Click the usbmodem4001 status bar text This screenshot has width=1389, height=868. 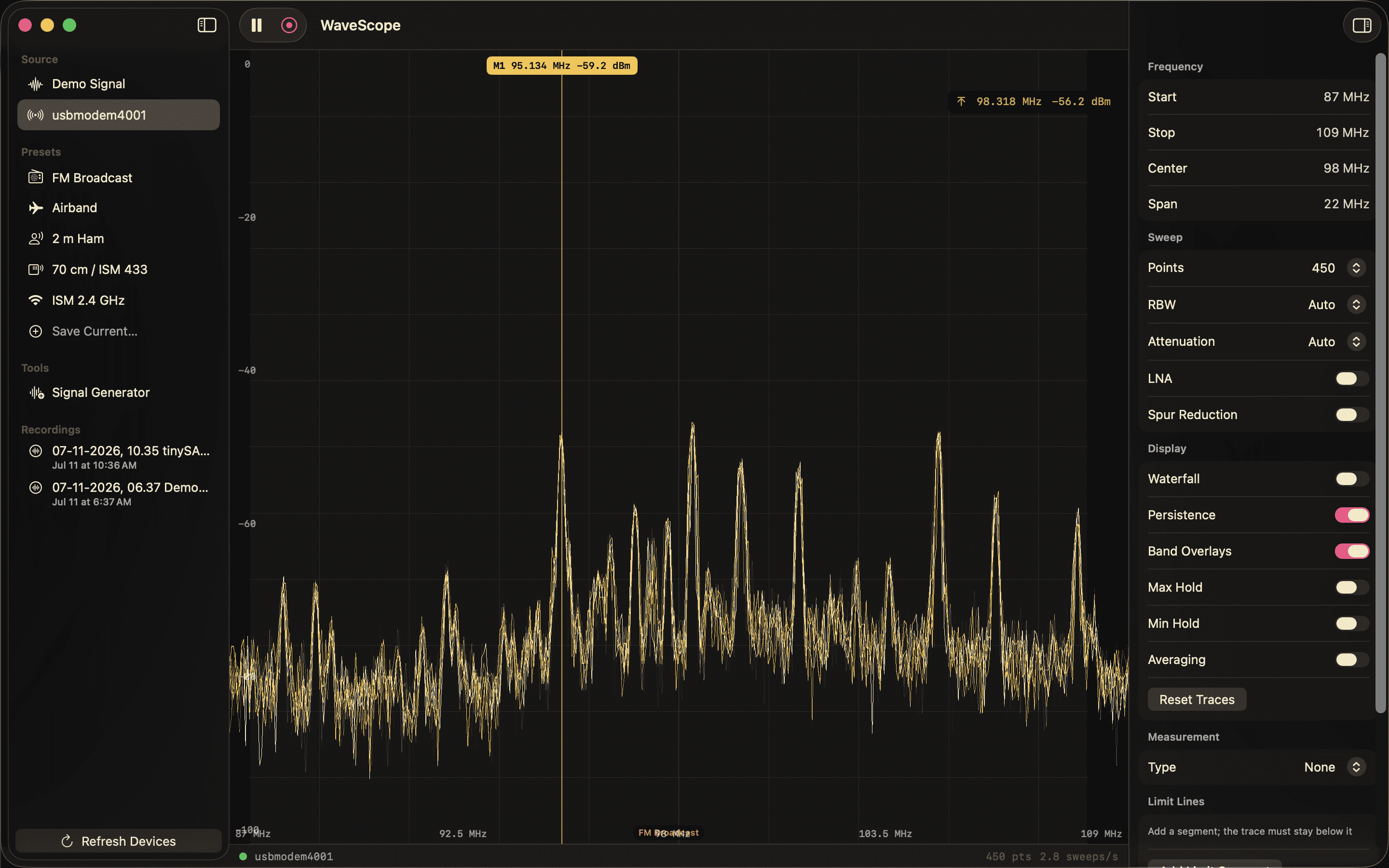[294, 856]
